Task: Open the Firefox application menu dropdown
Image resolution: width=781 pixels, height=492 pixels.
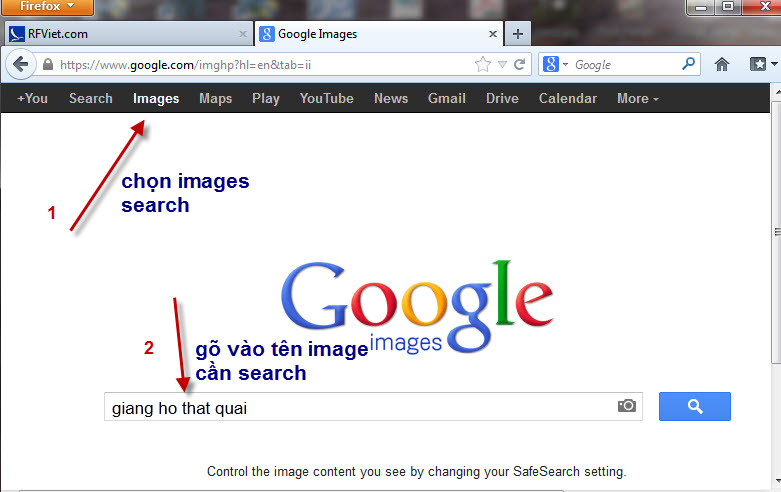Action: pyautogui.click(x=47, y=7)
